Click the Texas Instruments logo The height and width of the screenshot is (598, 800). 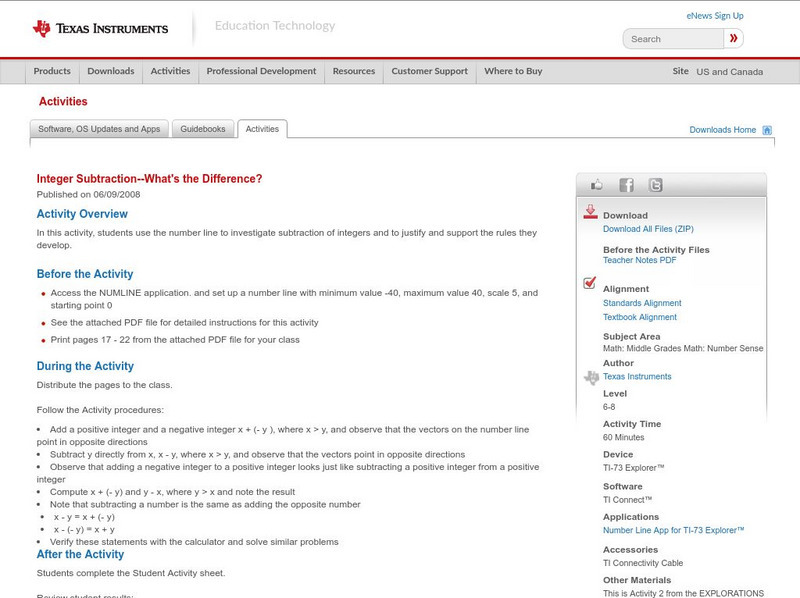[100, 29]
